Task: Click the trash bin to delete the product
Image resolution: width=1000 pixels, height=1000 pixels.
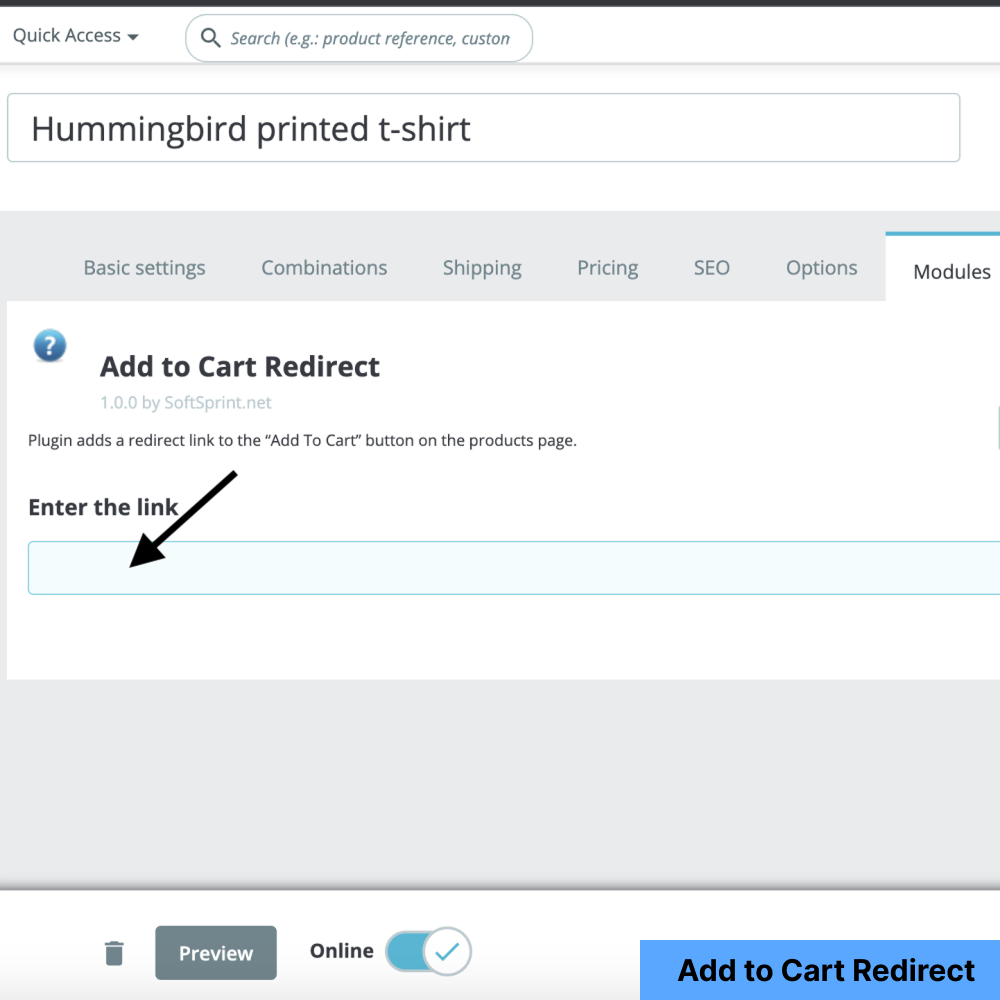Action: click(x=114, y=953)
